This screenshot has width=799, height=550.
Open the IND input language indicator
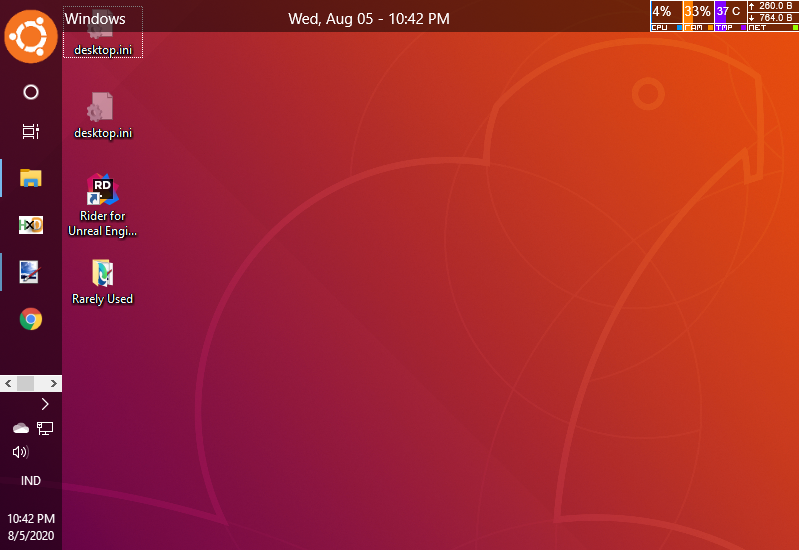point(31,481)
